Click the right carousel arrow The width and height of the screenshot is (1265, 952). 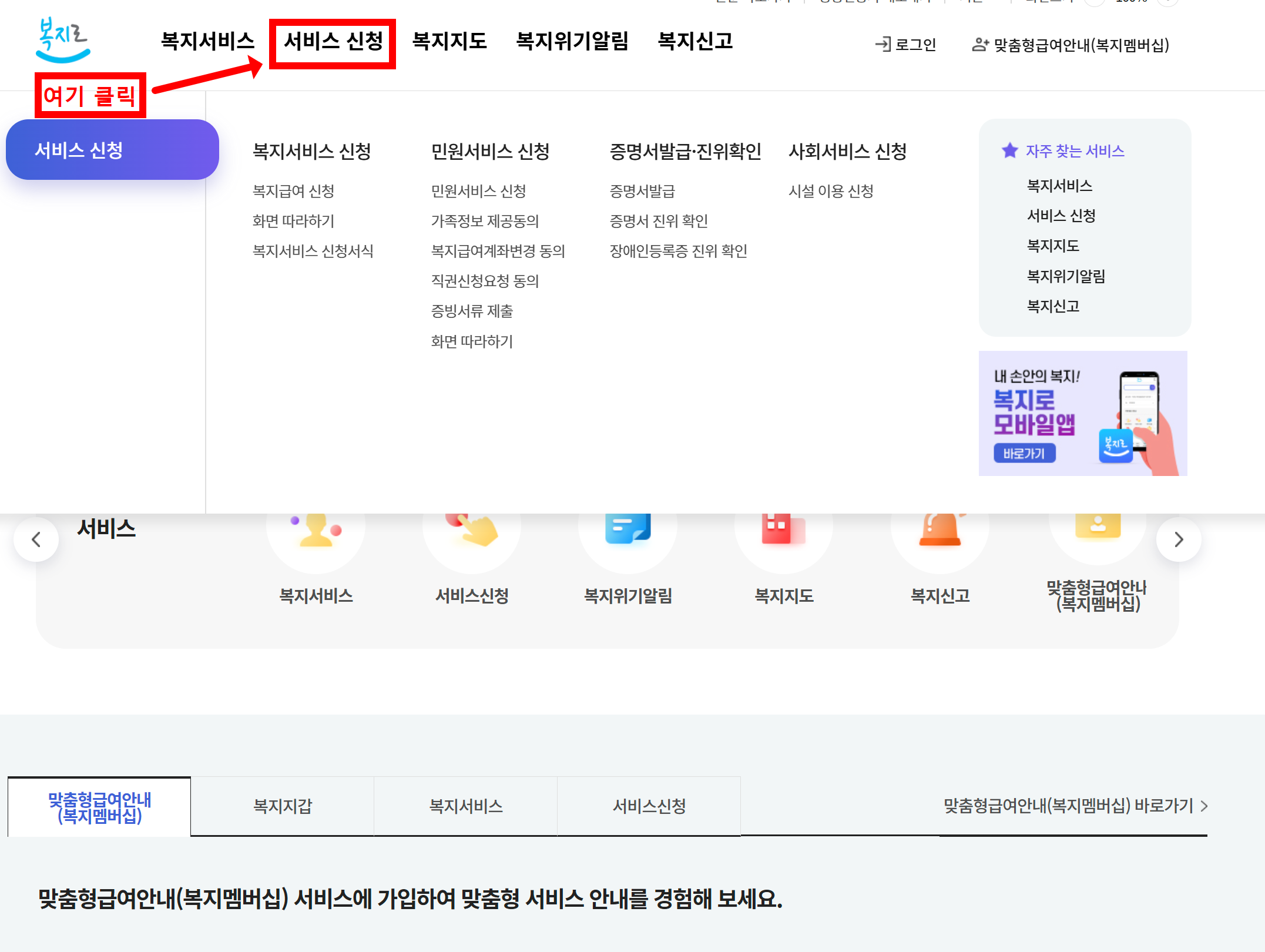pyautogui.click(x=1178, y=539)
